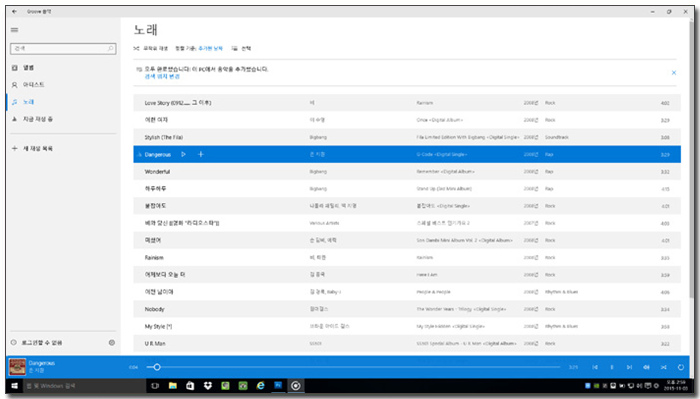The image size is (700, 399).
Task: Click the Windows taskbar search box
Action: pos(84,386)
